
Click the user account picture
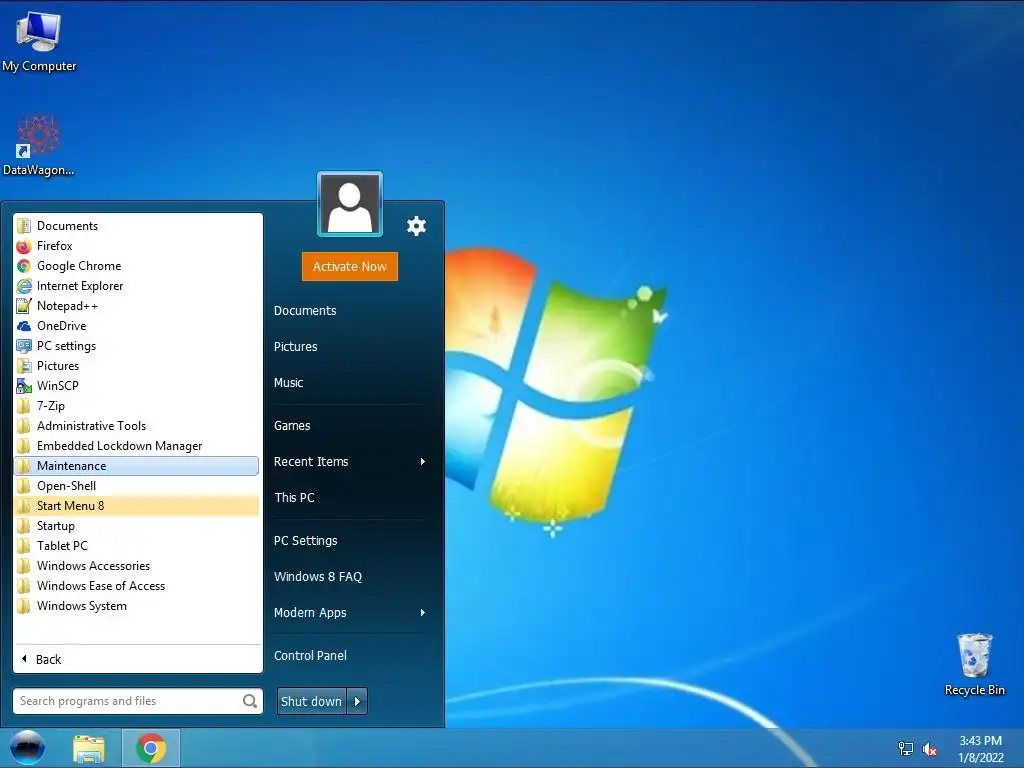click(x=350, y=204)
